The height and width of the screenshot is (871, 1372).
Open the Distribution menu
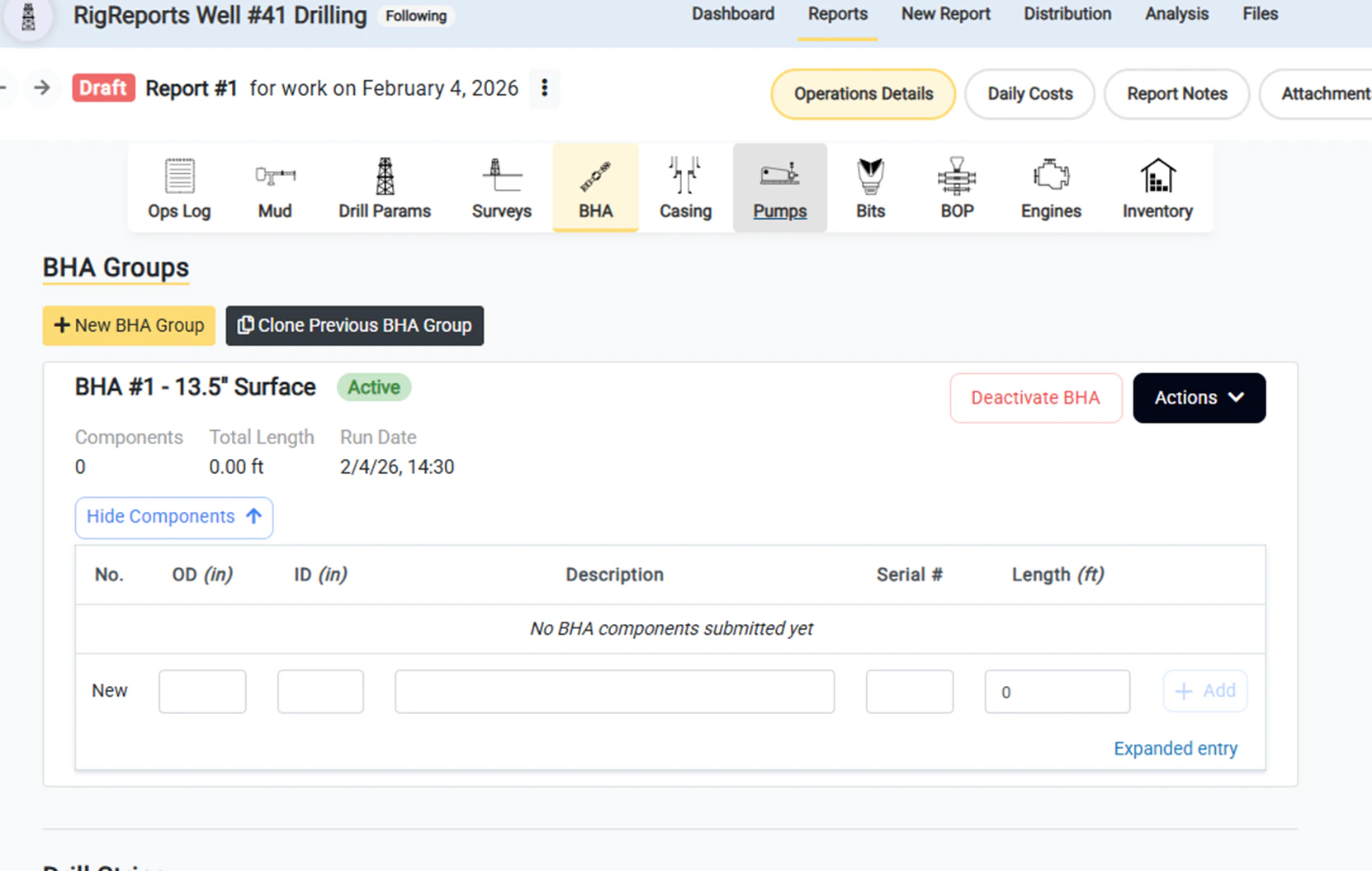1067,14
